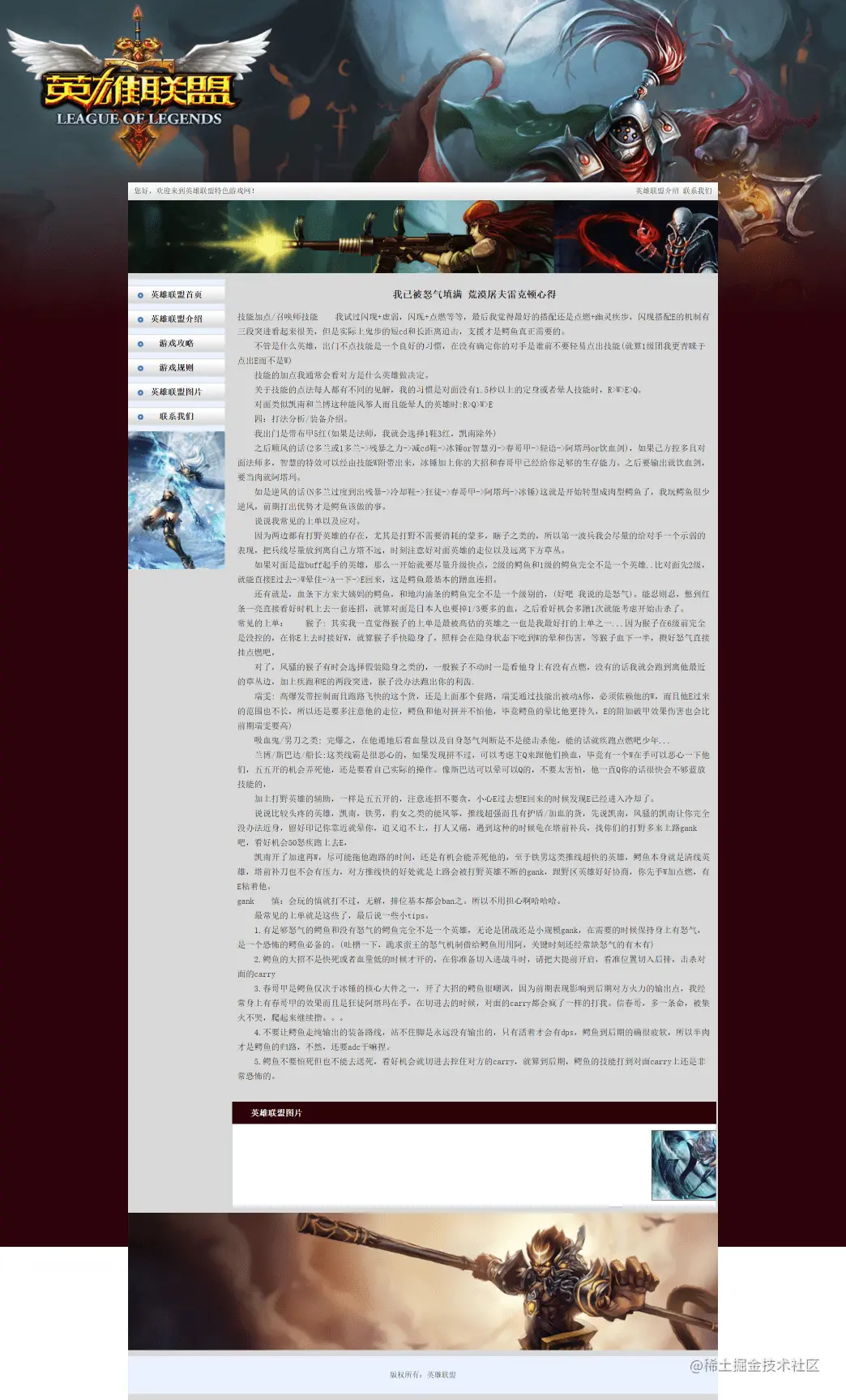Open the 英雄联盟首页 sidebar menu item
The width and height of the screenshot is (846, 1400).
tap(177, 294)
